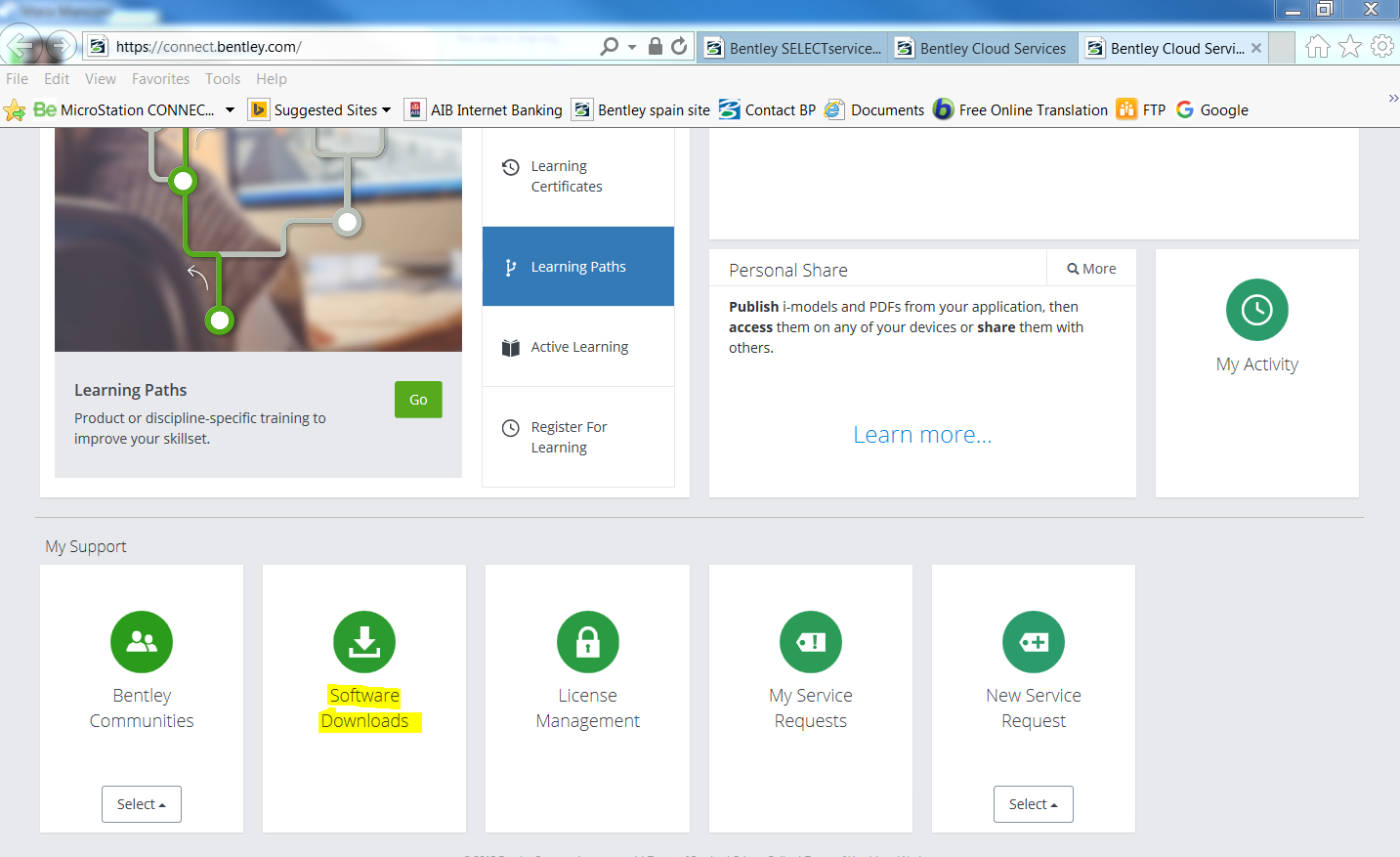Open the Favorites menu
Screen dimensions: 1400x857
pos(161,79)
